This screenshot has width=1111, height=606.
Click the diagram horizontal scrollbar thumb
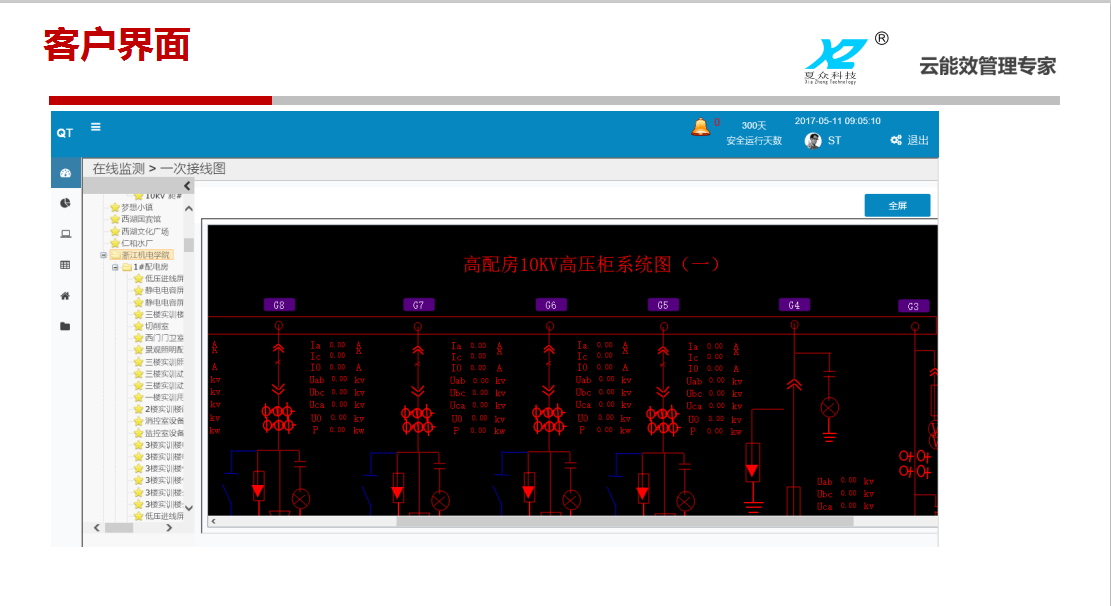[x=624, y=521]
